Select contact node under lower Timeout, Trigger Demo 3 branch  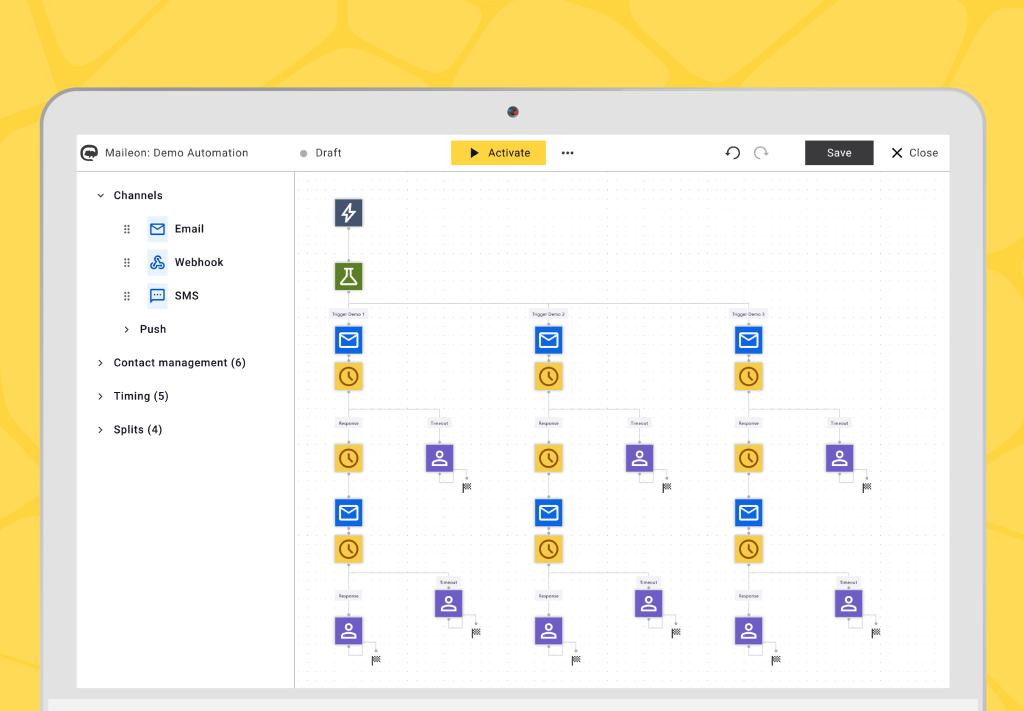pos(848,604)
